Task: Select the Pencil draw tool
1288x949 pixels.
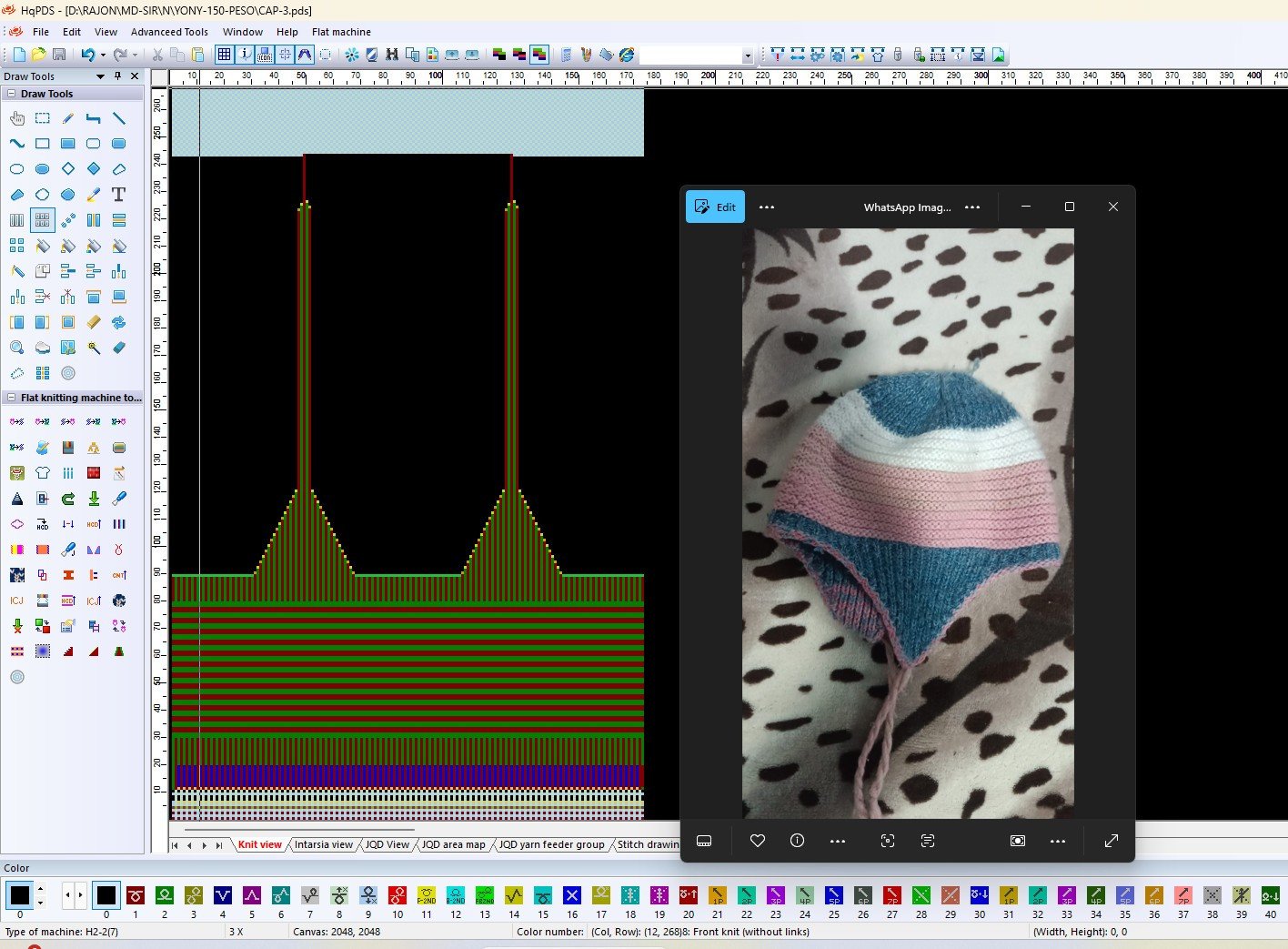Action: pos(68,118)
